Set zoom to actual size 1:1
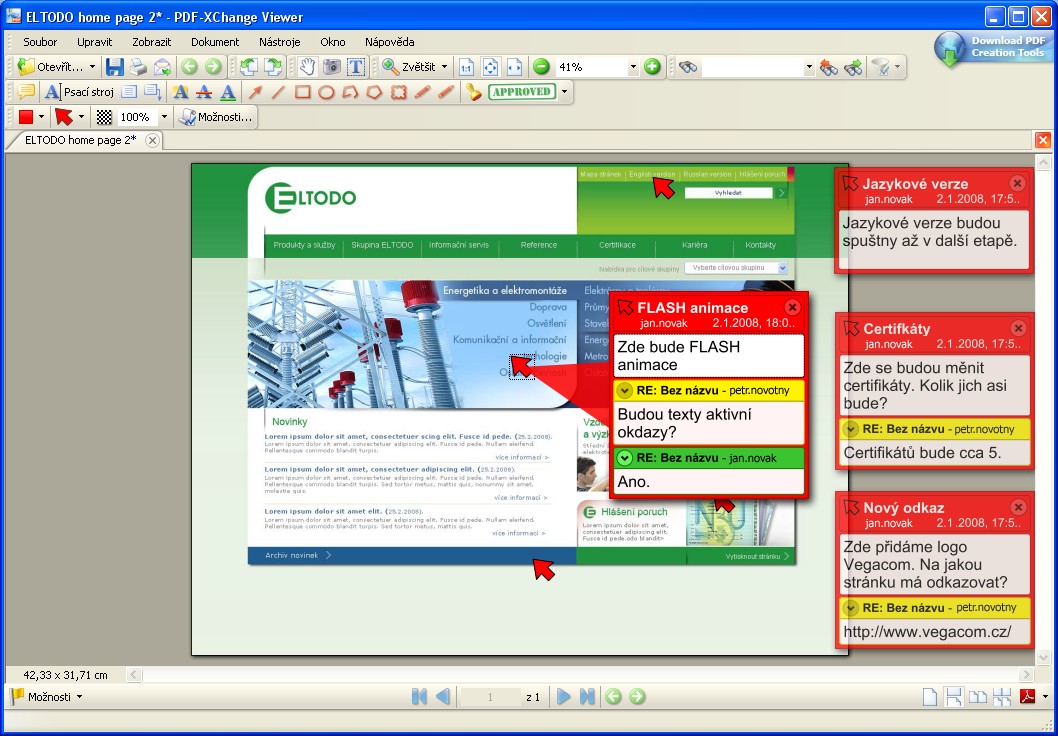 coord(466,67)
